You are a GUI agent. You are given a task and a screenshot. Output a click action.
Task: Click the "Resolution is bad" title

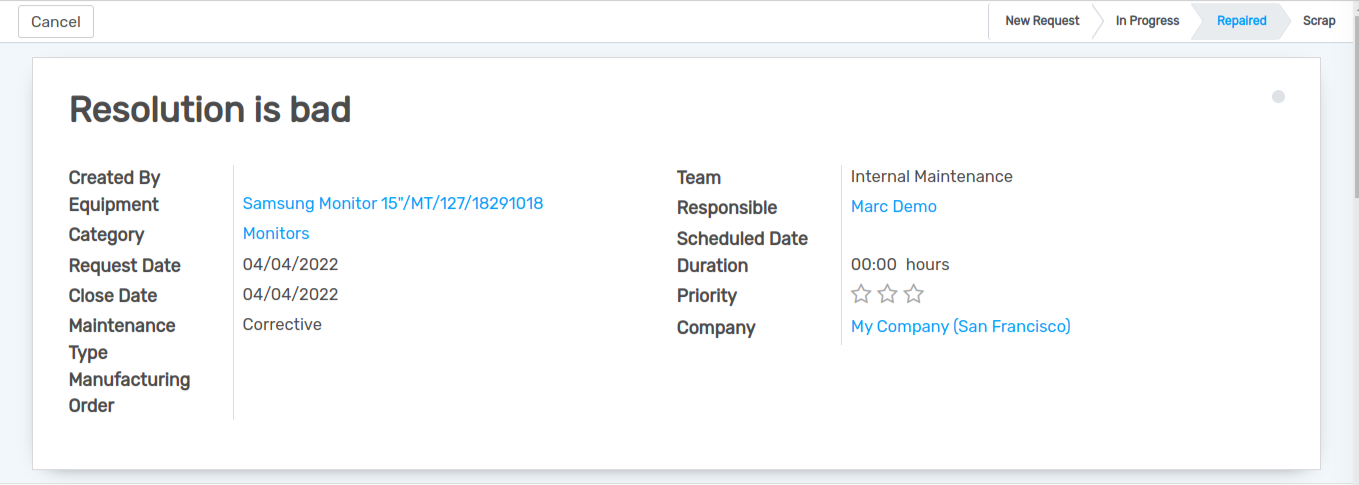(210, 109)
